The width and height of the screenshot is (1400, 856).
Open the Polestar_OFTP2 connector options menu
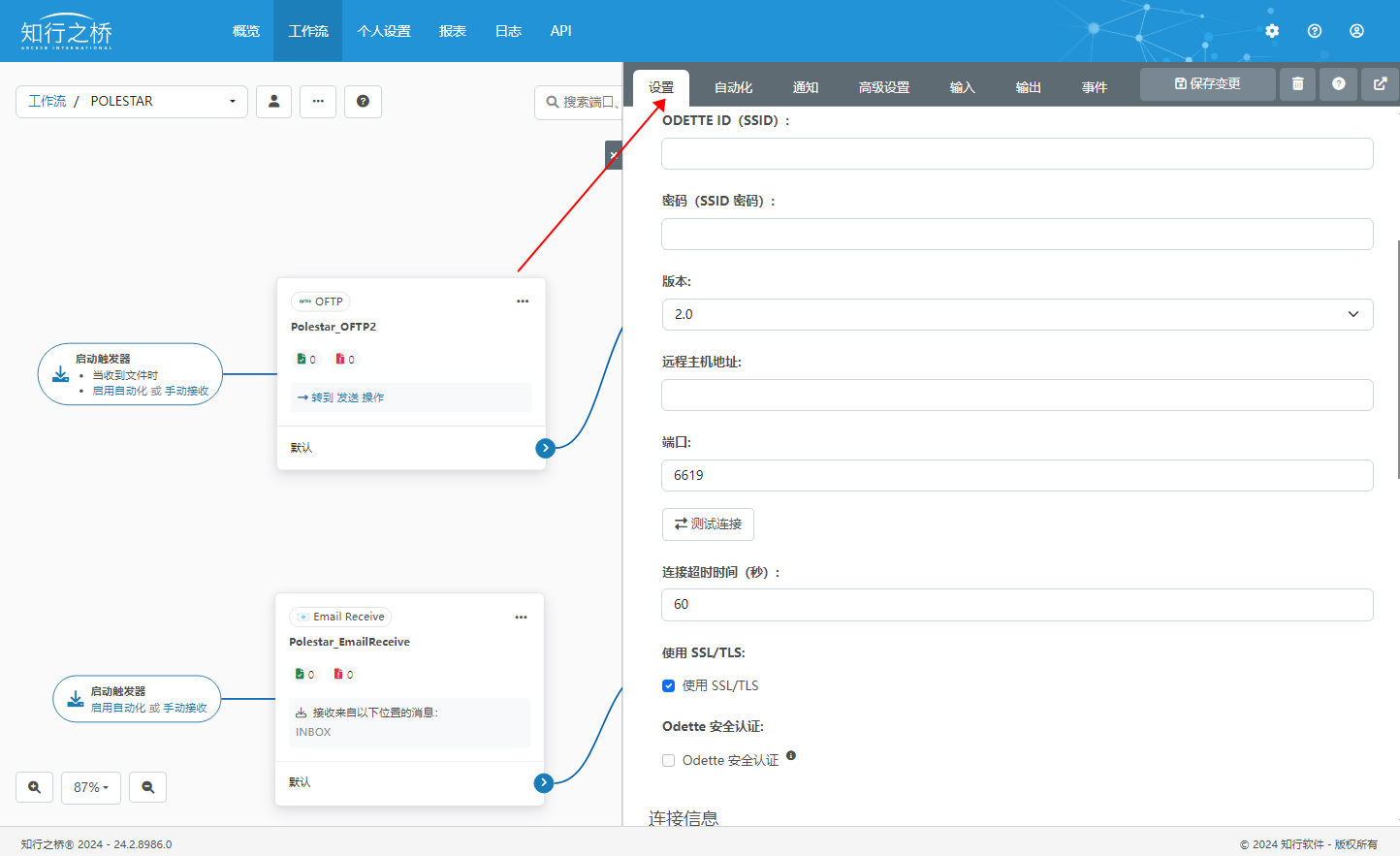click(x=523, y=301)
